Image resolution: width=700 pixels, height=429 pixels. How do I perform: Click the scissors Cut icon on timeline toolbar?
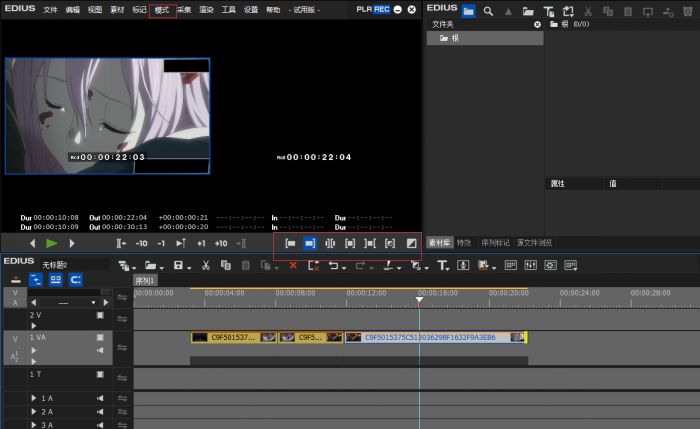coord(205,265)
